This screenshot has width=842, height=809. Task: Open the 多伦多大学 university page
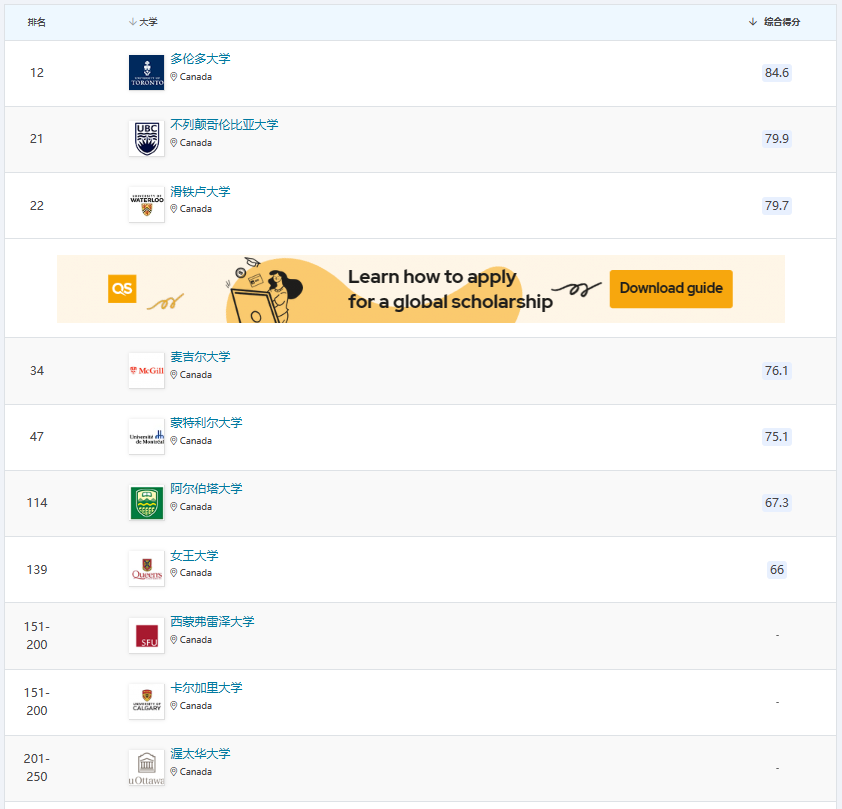pos(200,59)
